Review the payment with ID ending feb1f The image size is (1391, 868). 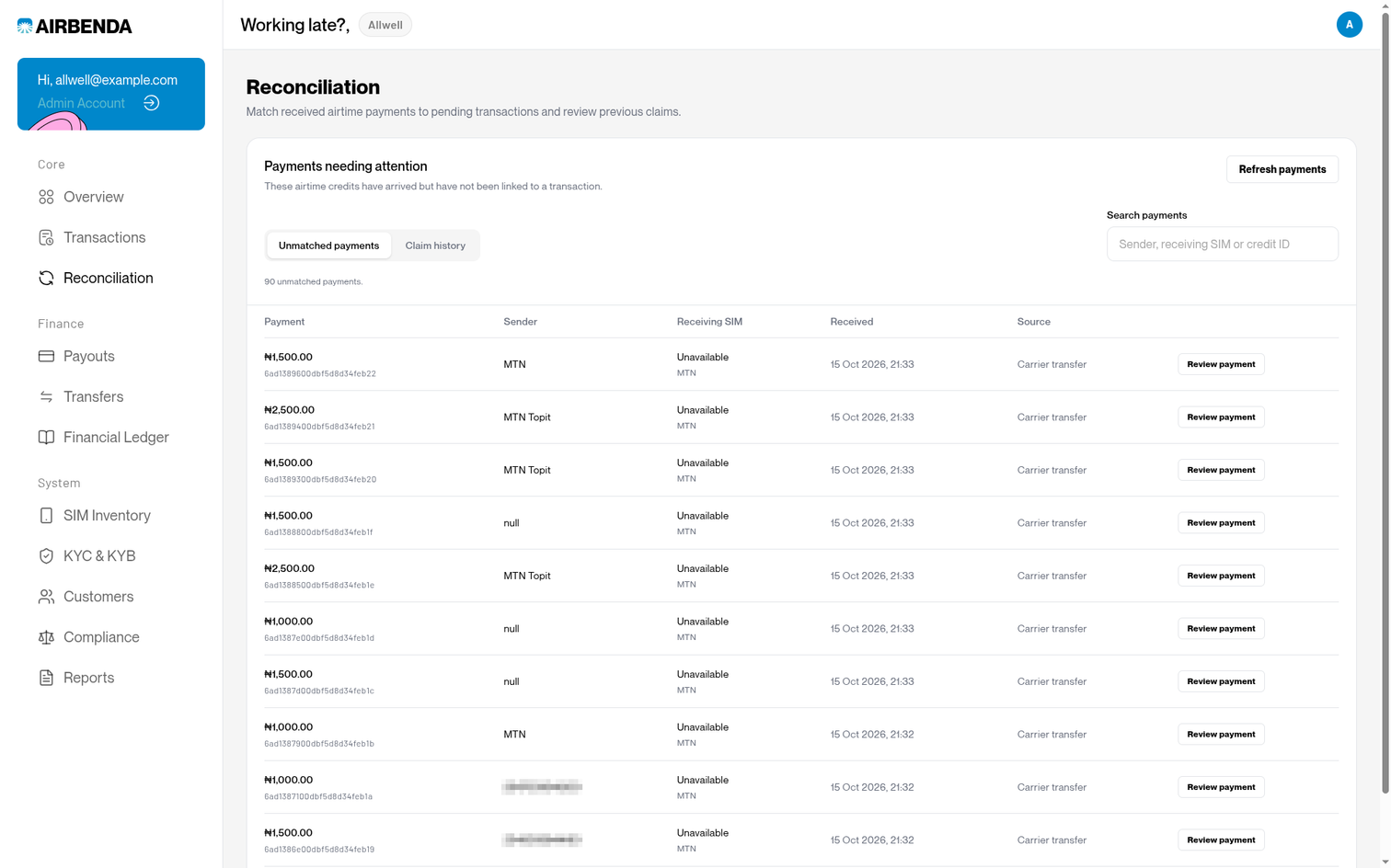(1221, 522)
